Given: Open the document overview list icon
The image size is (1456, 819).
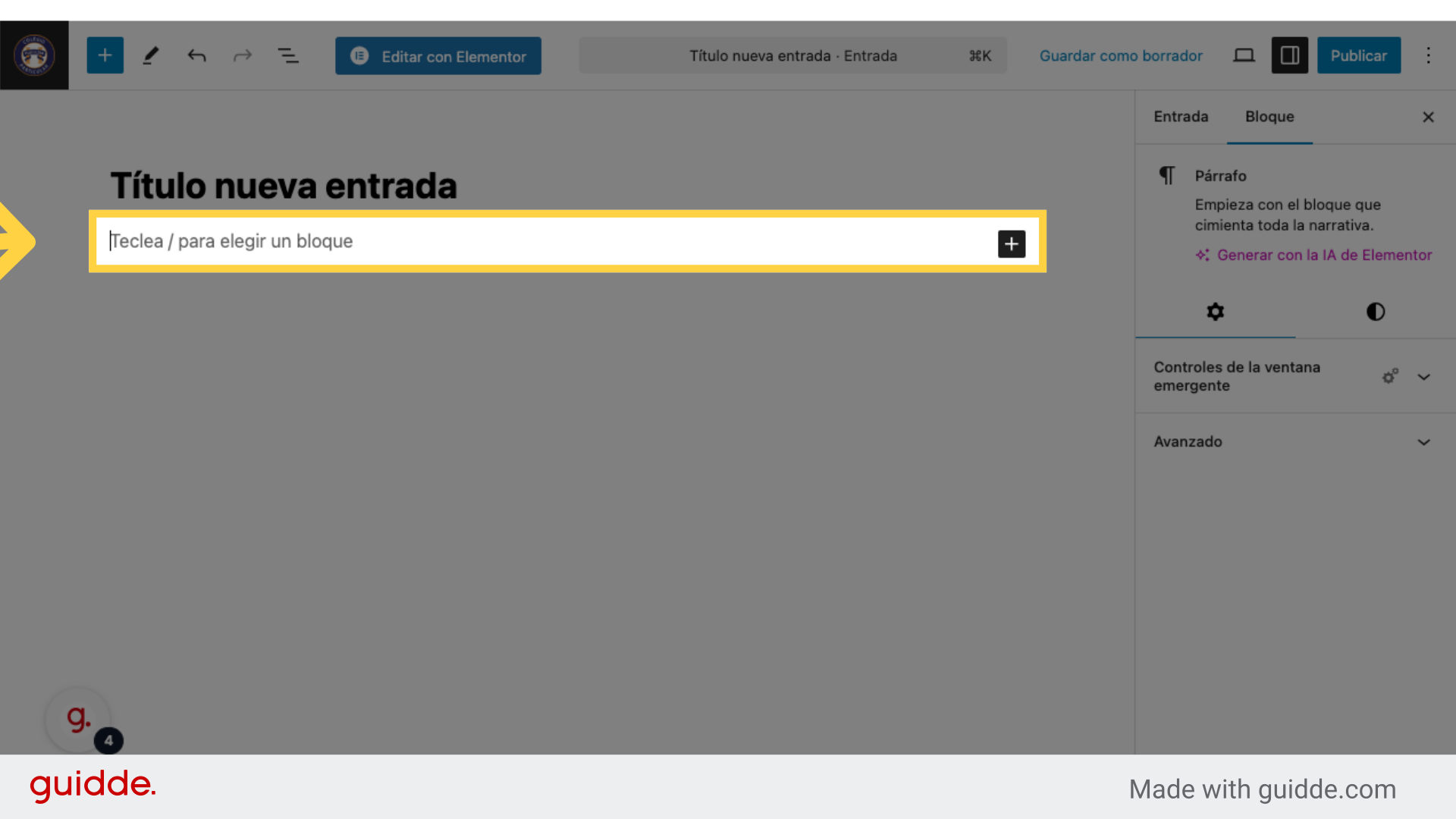Looking at the screenshot, I should pos(287,55).
